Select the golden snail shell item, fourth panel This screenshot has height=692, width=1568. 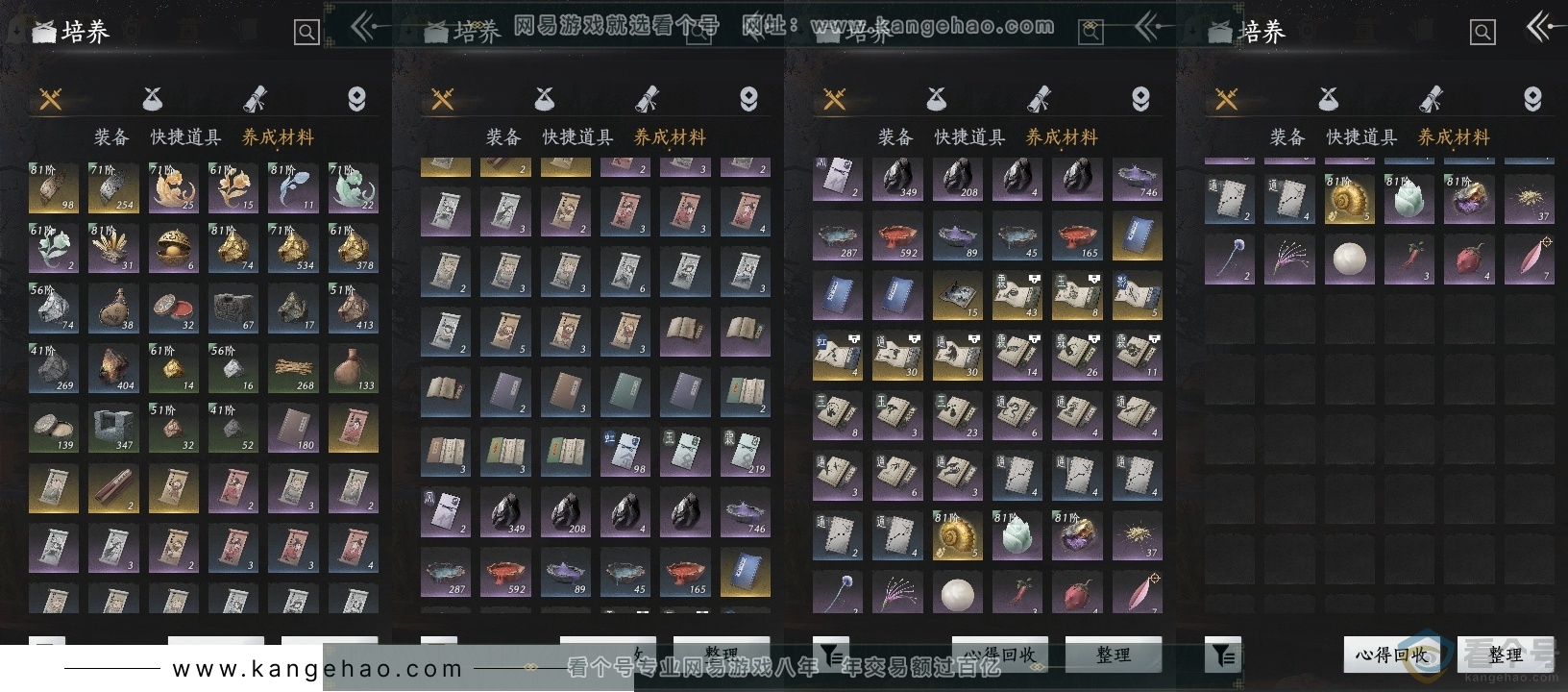point(1349,199)
